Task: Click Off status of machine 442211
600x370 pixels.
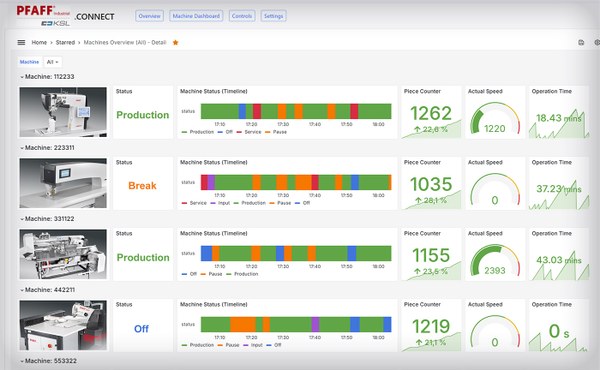Action: click(141, 329)
